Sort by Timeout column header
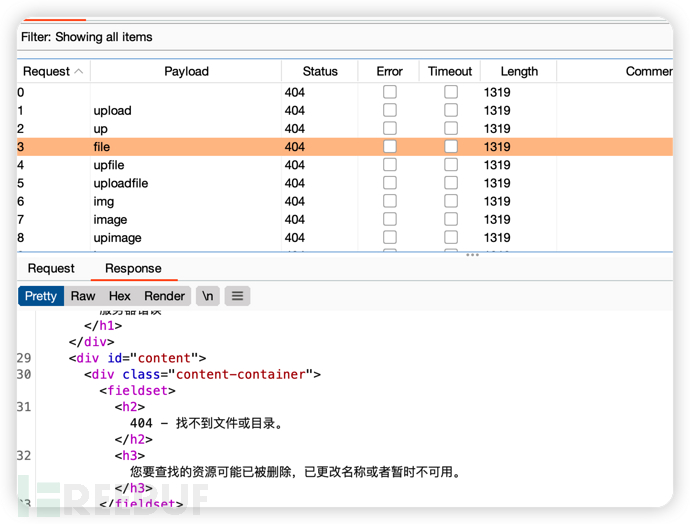 (450, 71)
